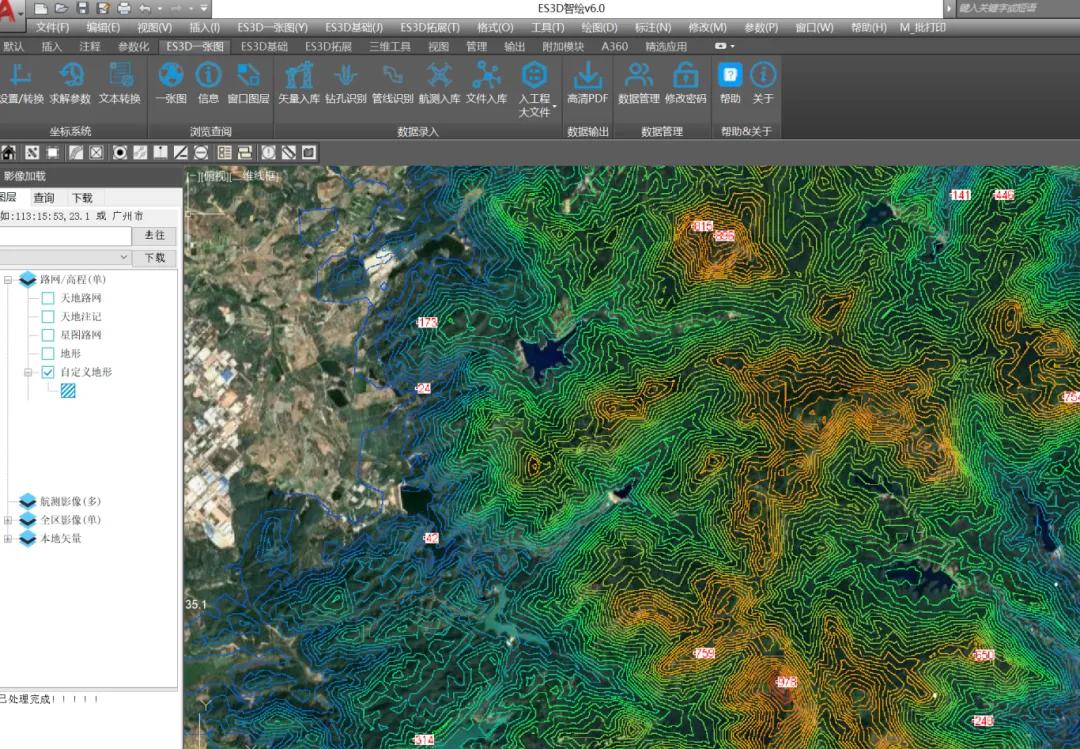The width and height of the screenshot is (1080, 749).
Task: Select the 管线识别 pipeline recognition icon
Action: click(392, 76)
